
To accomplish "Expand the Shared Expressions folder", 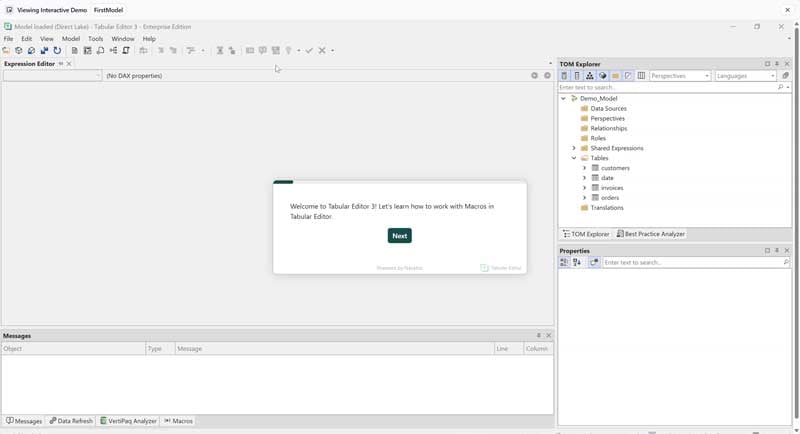I will (574, 148).
